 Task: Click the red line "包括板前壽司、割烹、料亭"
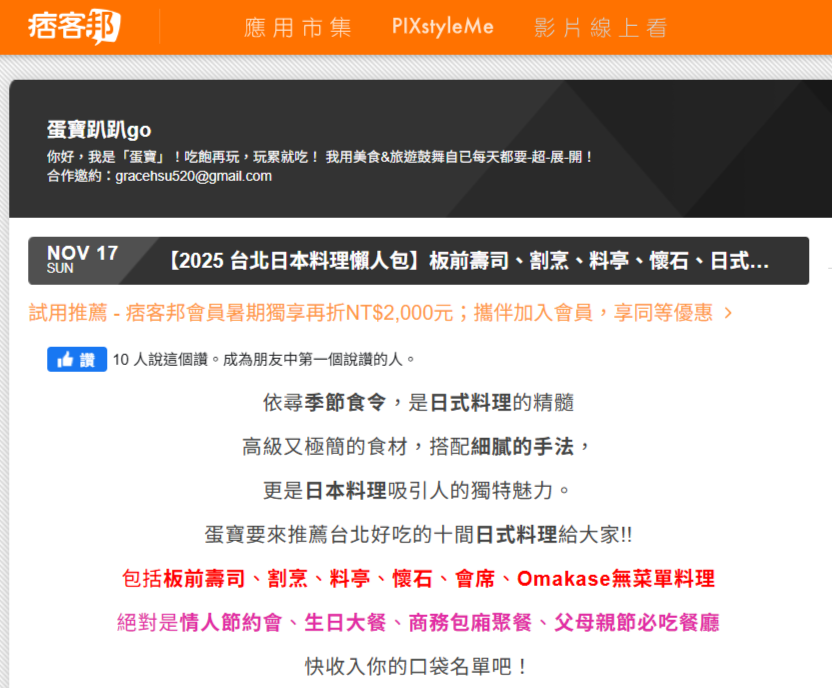246,579
